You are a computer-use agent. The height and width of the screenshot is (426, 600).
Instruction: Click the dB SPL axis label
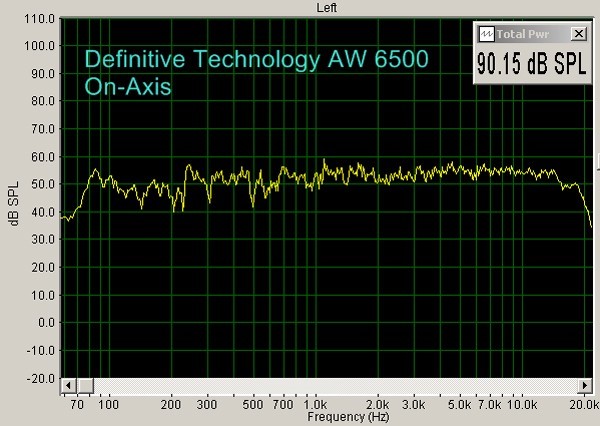tap(14, 204)
